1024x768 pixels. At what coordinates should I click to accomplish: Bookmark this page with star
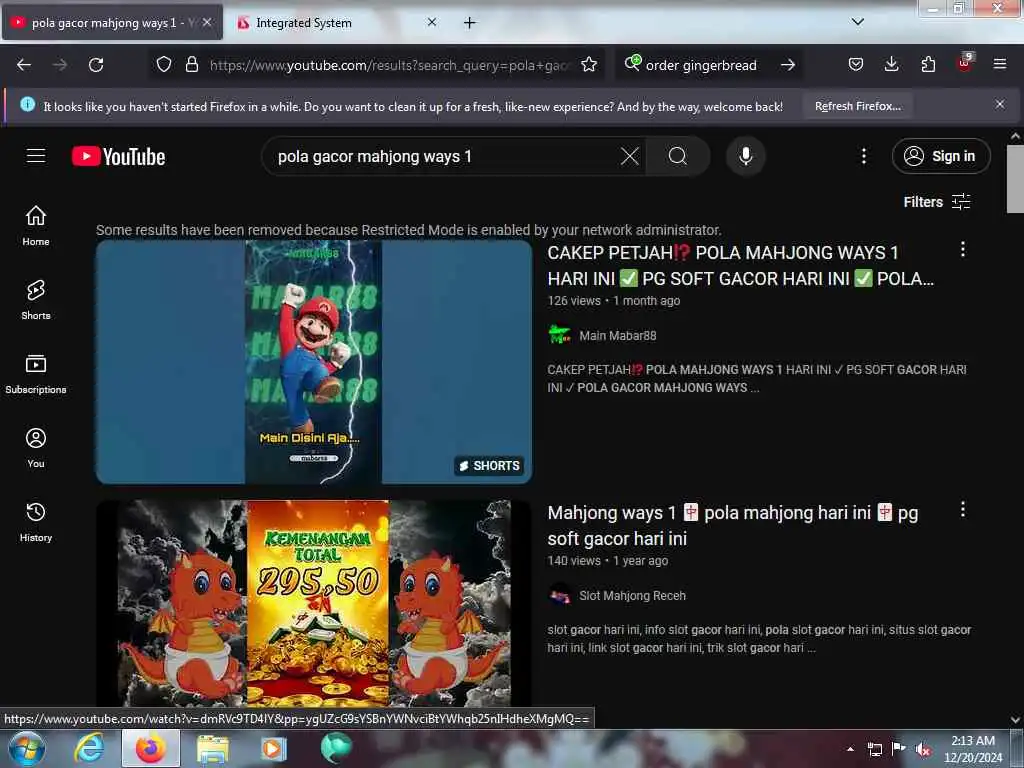click(589, 65)
